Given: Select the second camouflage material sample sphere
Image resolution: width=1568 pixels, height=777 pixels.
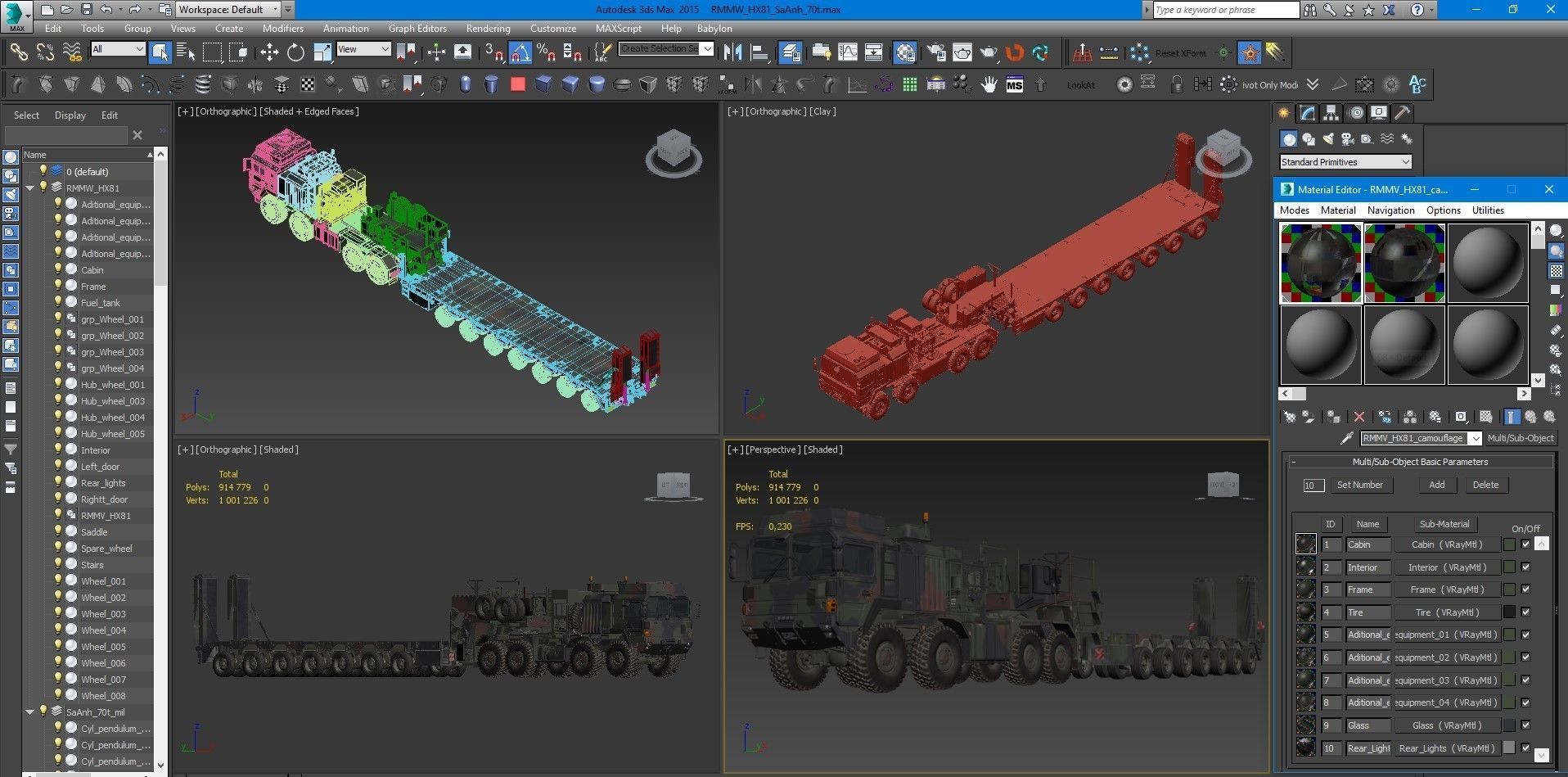Looking at the screenshot, I should (1404, 264).
